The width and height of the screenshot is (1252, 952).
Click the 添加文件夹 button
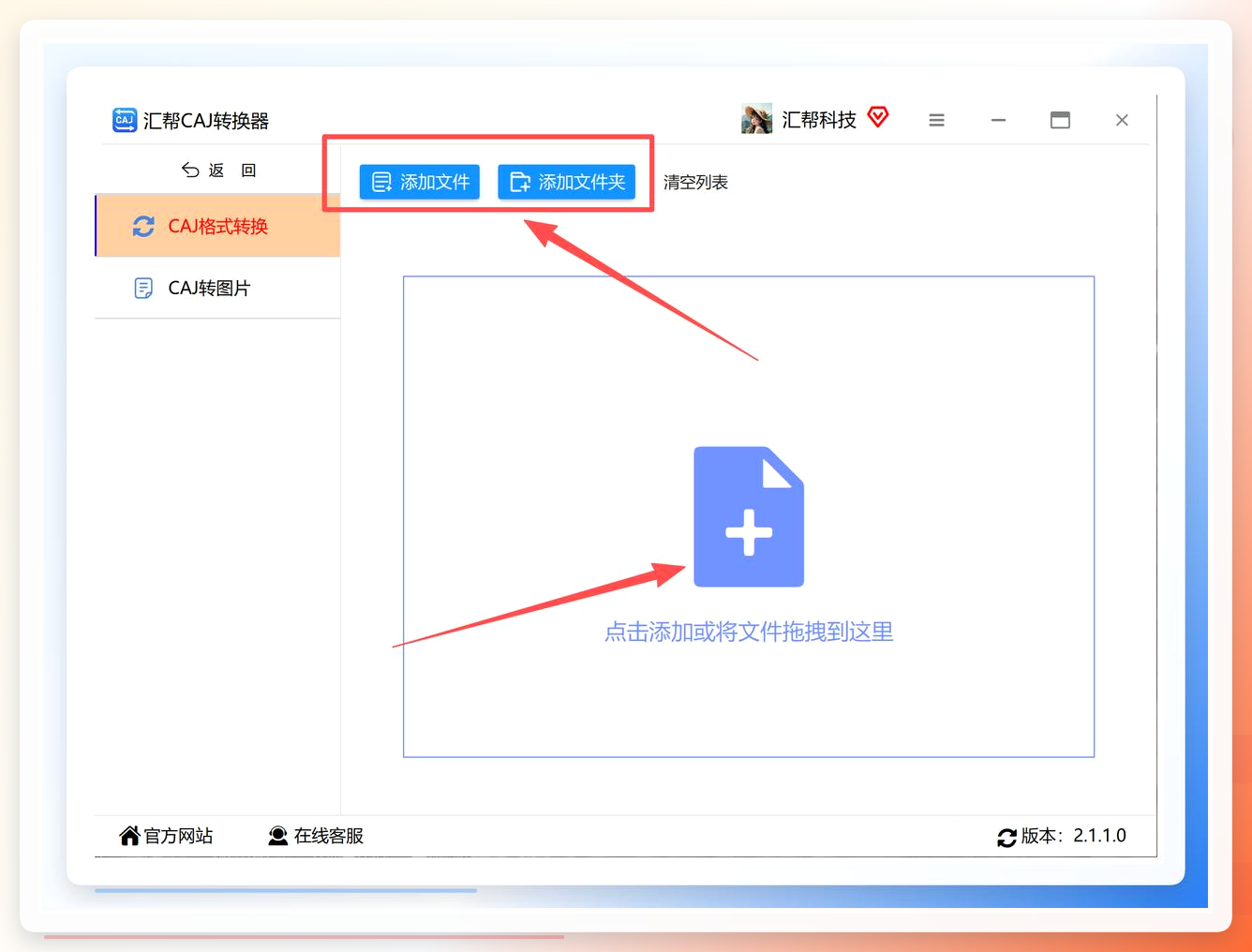click(x=567, y=182)
